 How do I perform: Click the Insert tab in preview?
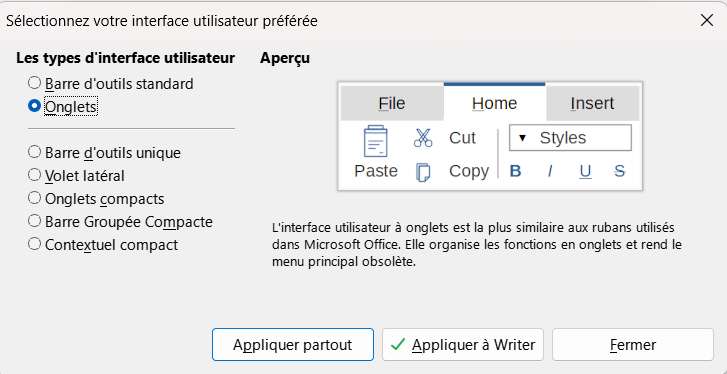coord(592,103)
